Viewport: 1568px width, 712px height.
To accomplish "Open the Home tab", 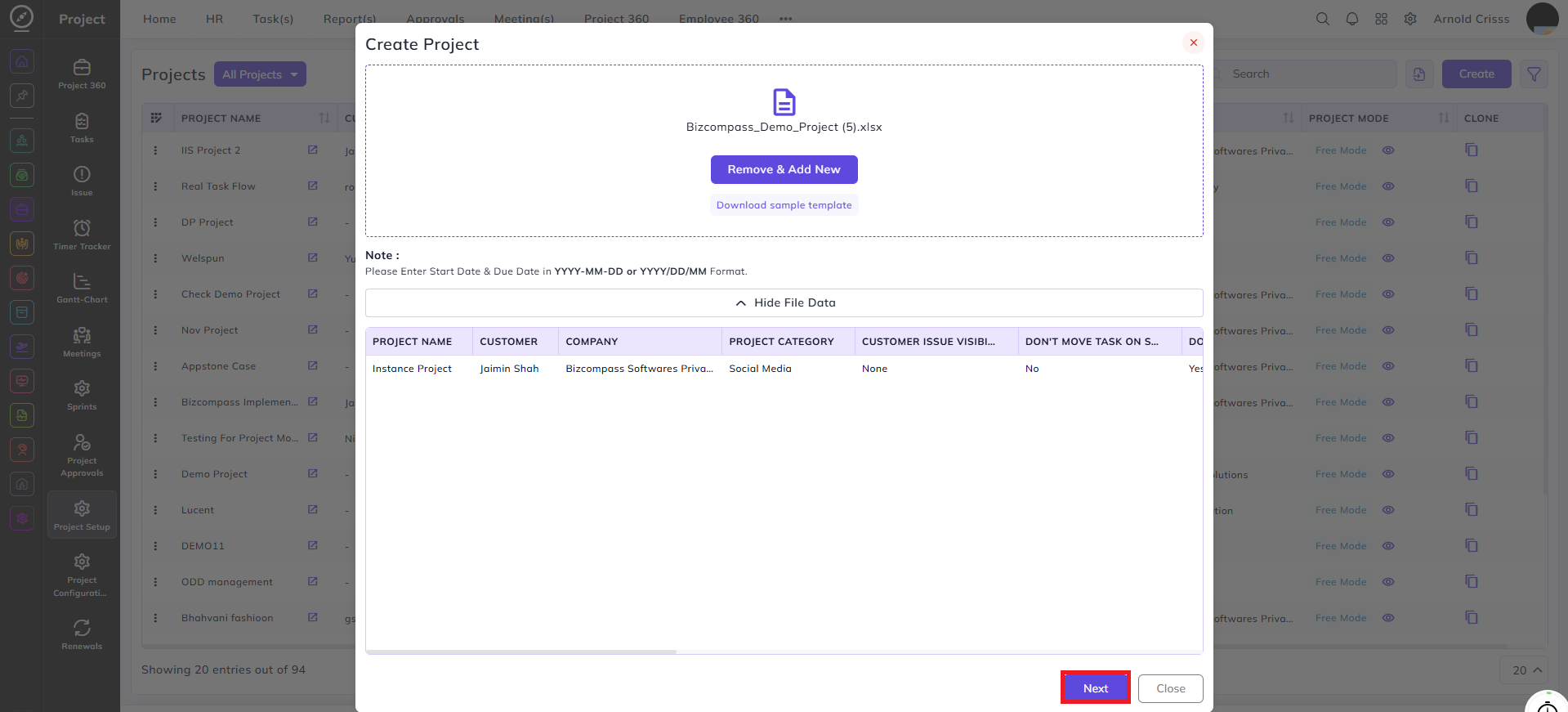I will (x=159, y=19).
